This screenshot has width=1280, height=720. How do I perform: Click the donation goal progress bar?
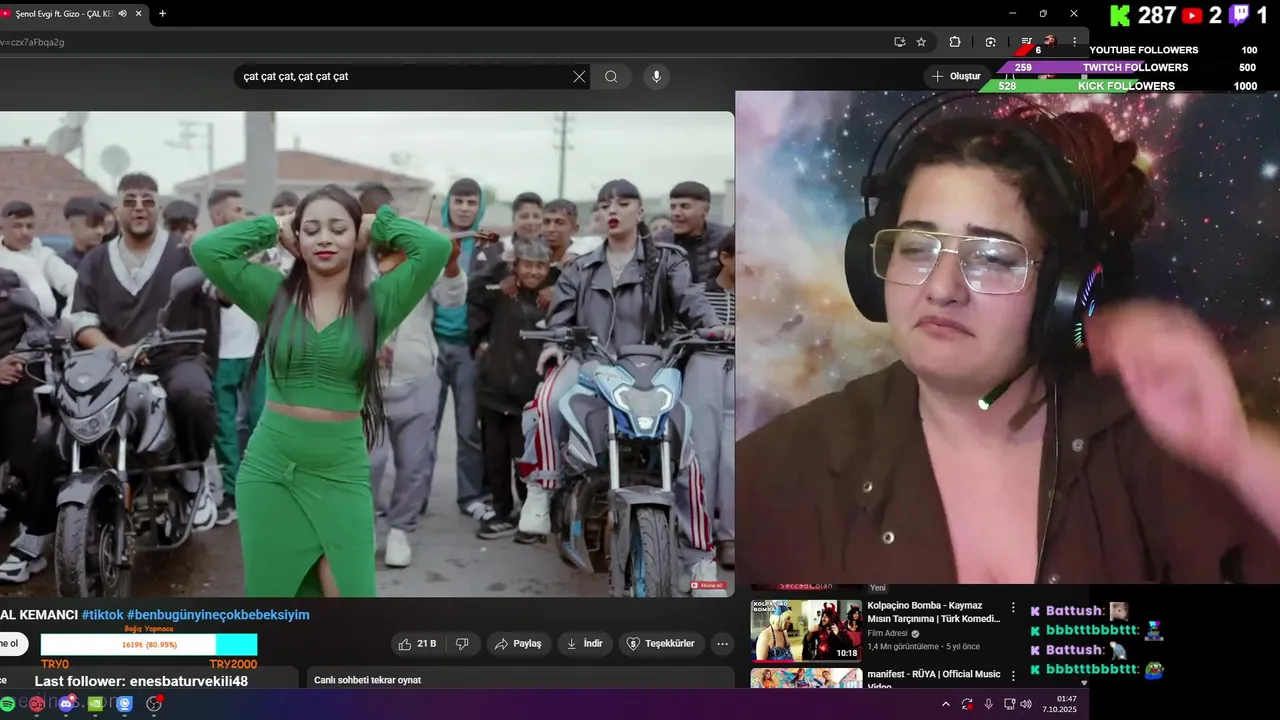(148, 645)
